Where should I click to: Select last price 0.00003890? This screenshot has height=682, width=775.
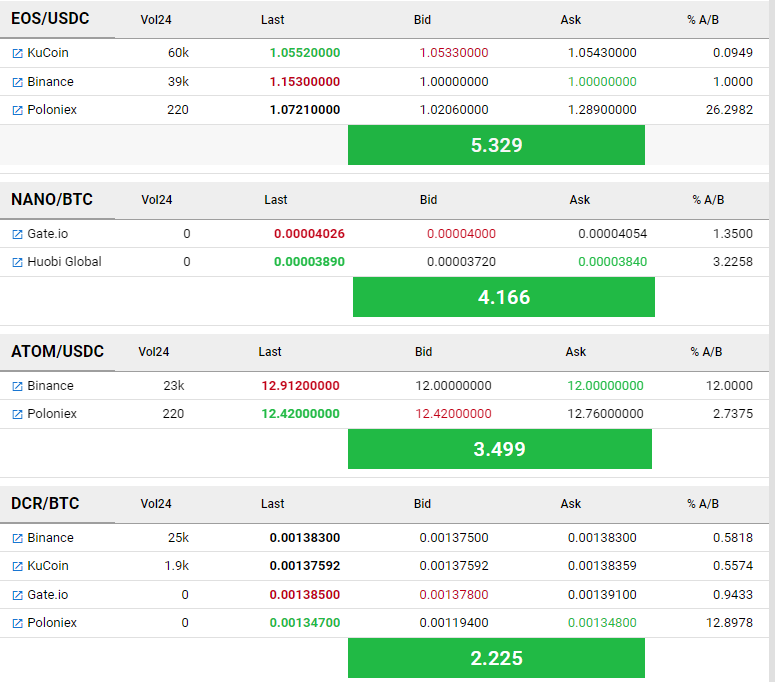309,262
